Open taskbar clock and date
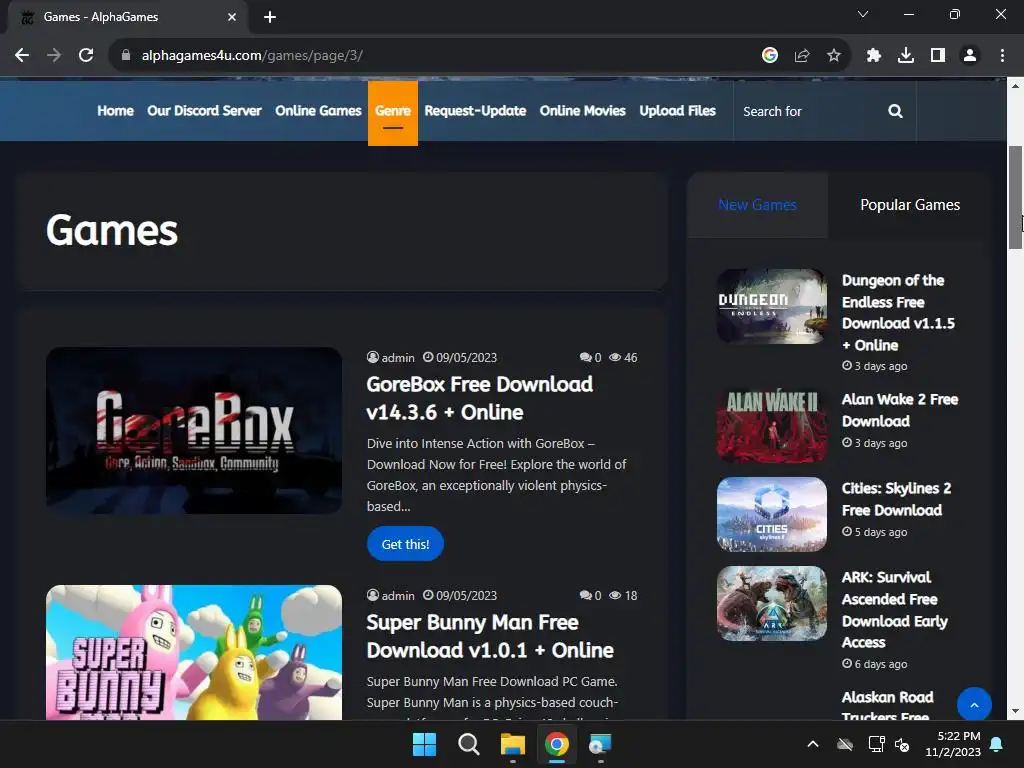The width and height of the screenshot is (1024, 768). 953,744
